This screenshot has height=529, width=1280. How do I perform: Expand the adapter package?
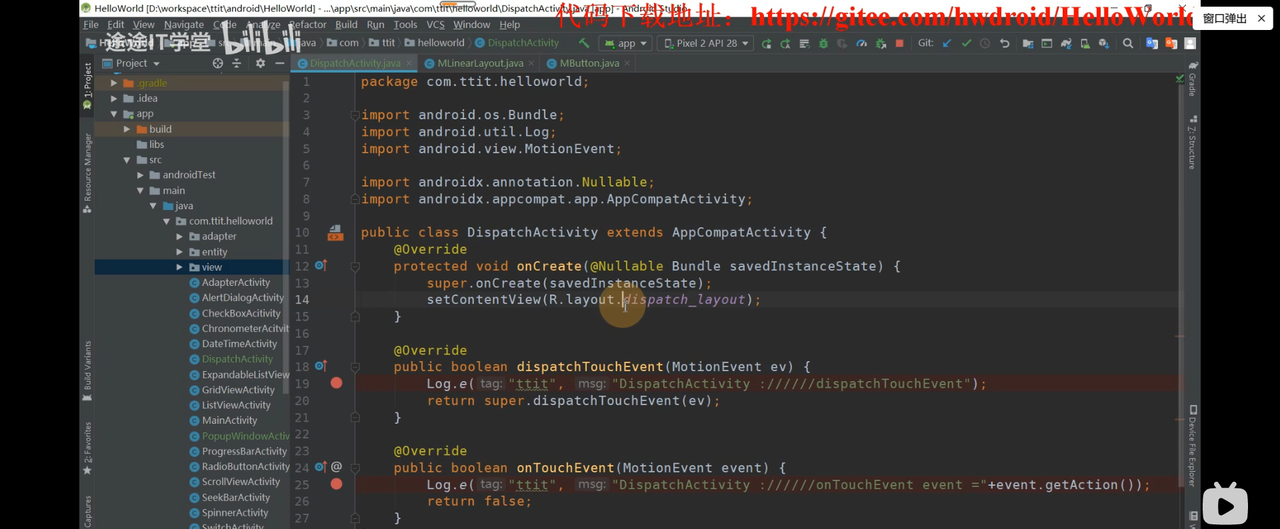tap(180, 237)
